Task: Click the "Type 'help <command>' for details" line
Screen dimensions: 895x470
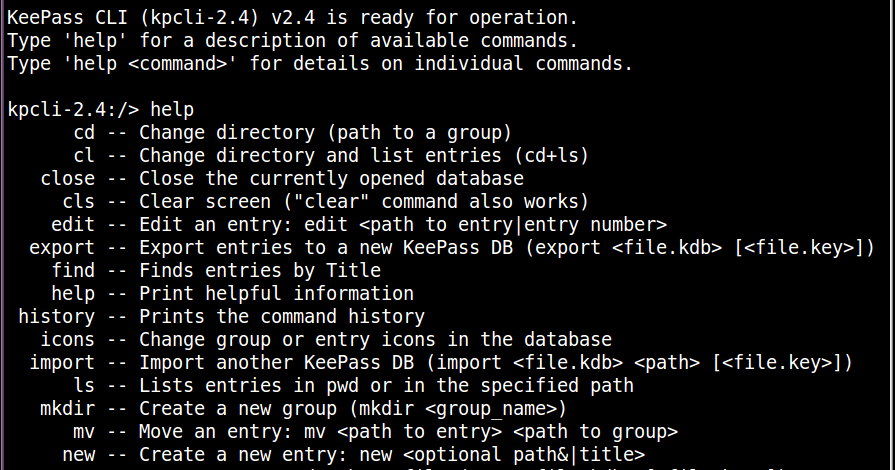Action: point(320,63)
